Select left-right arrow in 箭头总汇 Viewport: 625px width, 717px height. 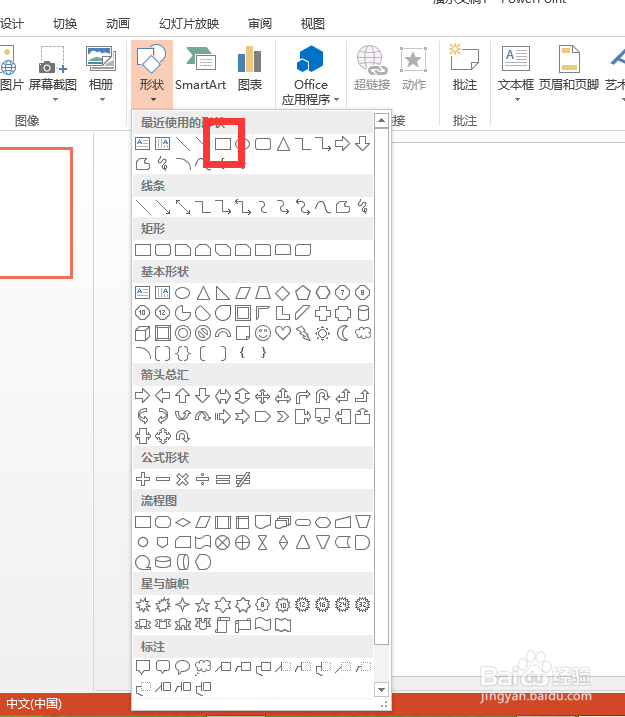click(223, 396)
